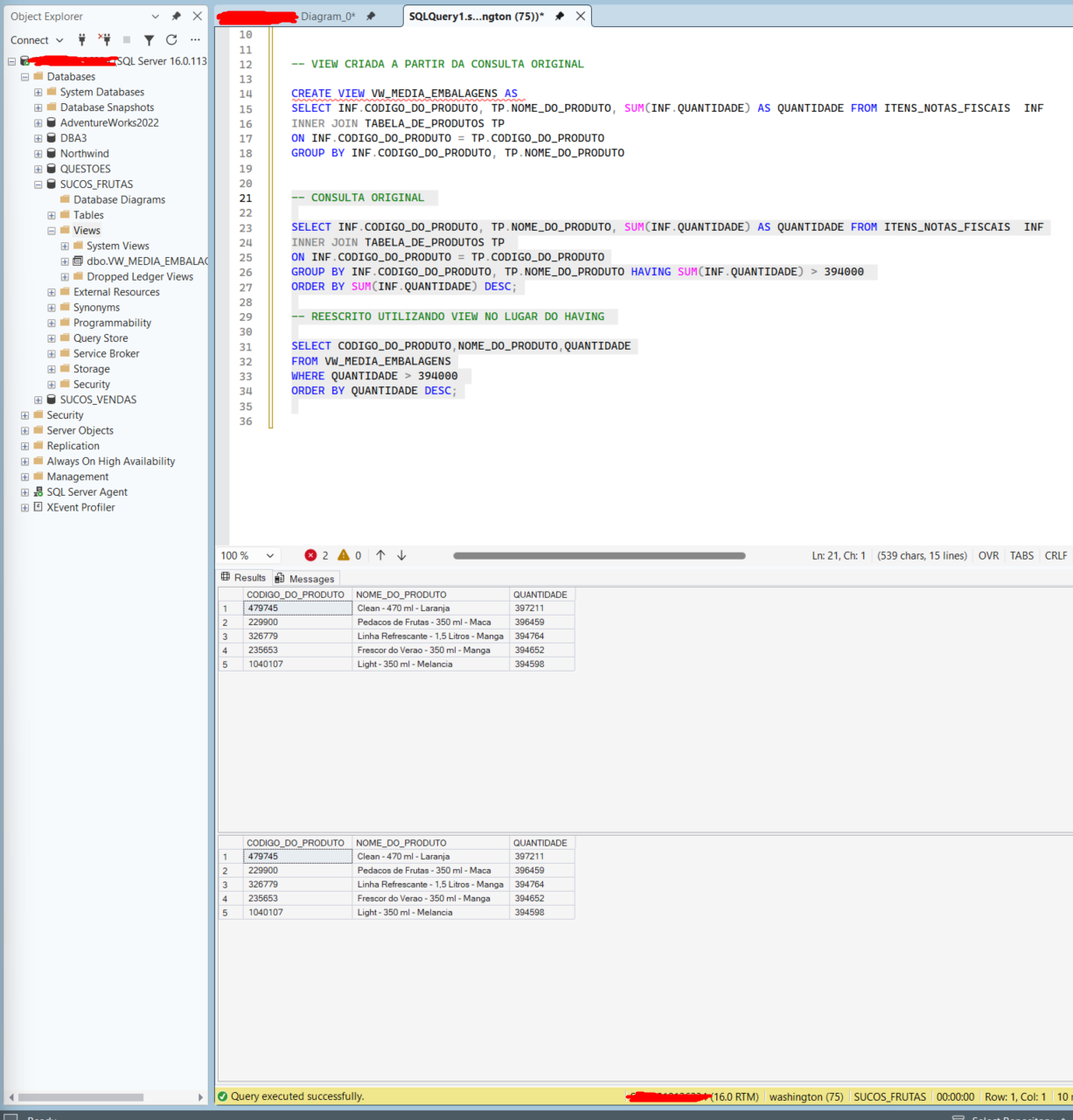Open the Messages tab
Screen dimensions: 1073x1120
304,578
